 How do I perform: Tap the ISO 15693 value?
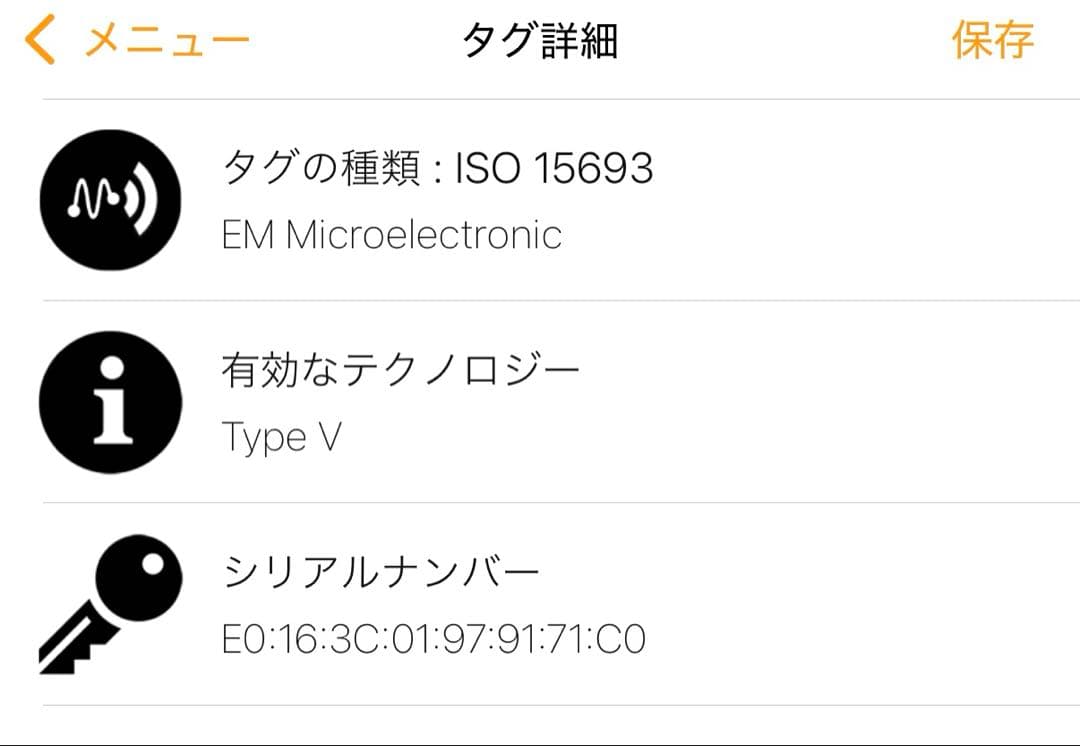pos(554,169)
